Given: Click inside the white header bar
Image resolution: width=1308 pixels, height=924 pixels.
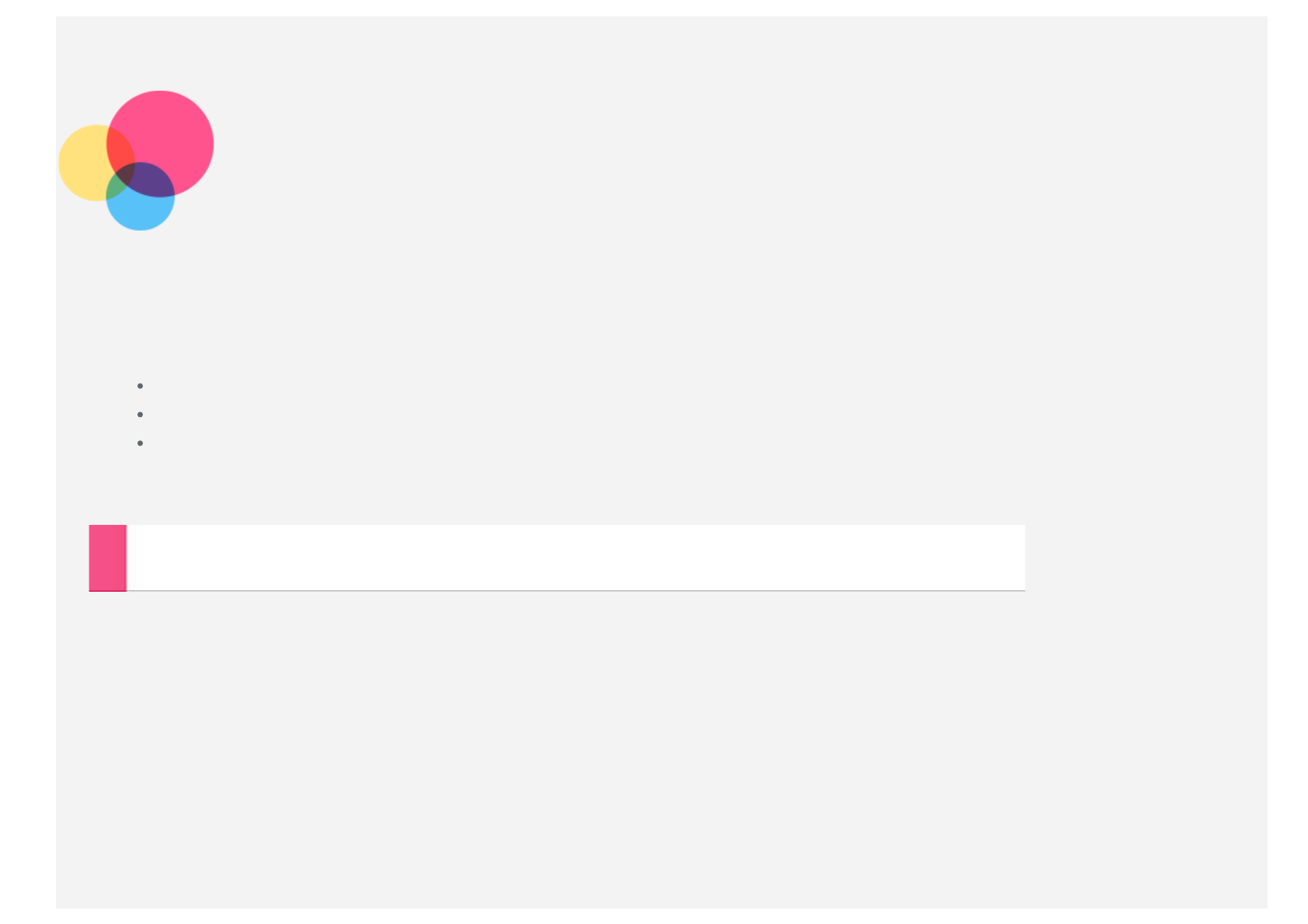Looking at the screenshot, I should pyautogui.click(x=576, y=558).
